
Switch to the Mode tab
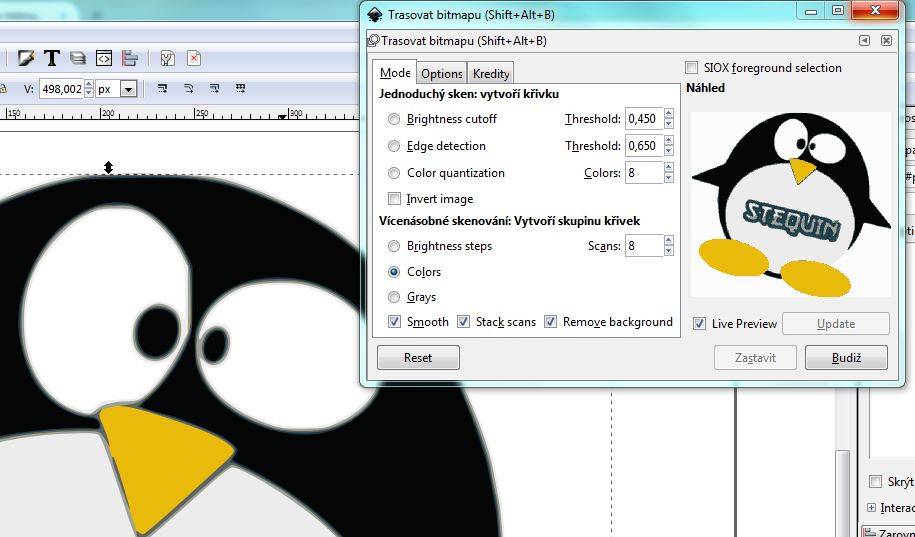(394, 73)
